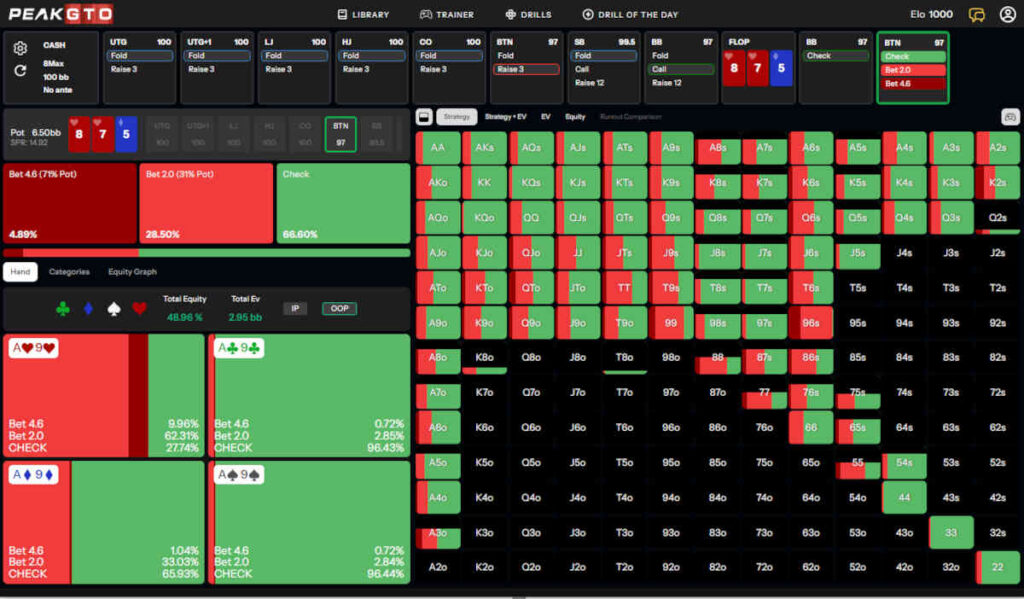Switch to the Categories tab

pos(69,272)
